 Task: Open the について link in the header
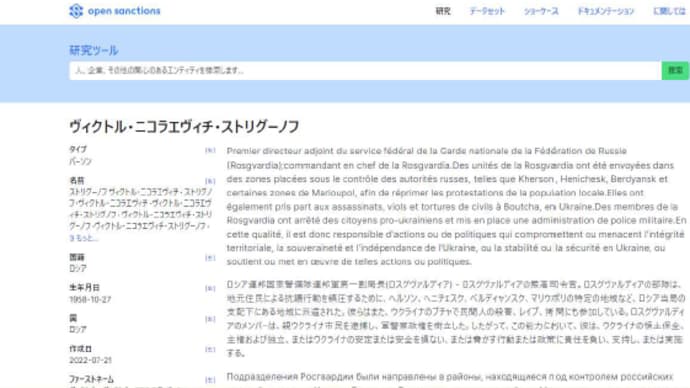[x=670, y=11]
